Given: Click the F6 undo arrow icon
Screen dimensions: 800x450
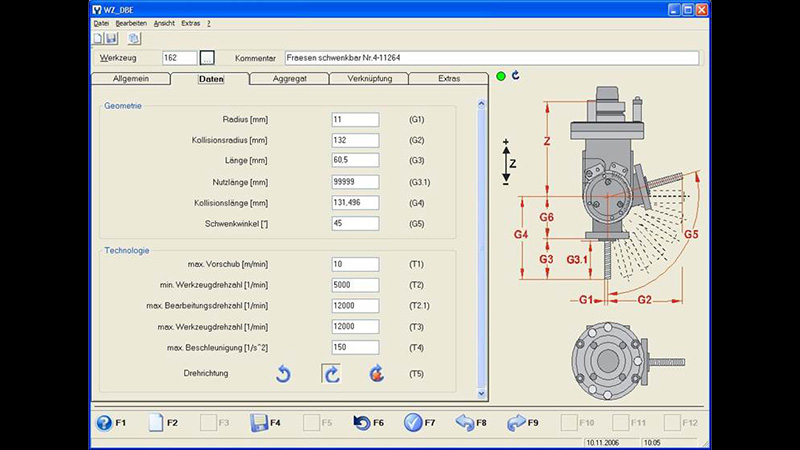Looking at the screenshot, I should [361, 423].
